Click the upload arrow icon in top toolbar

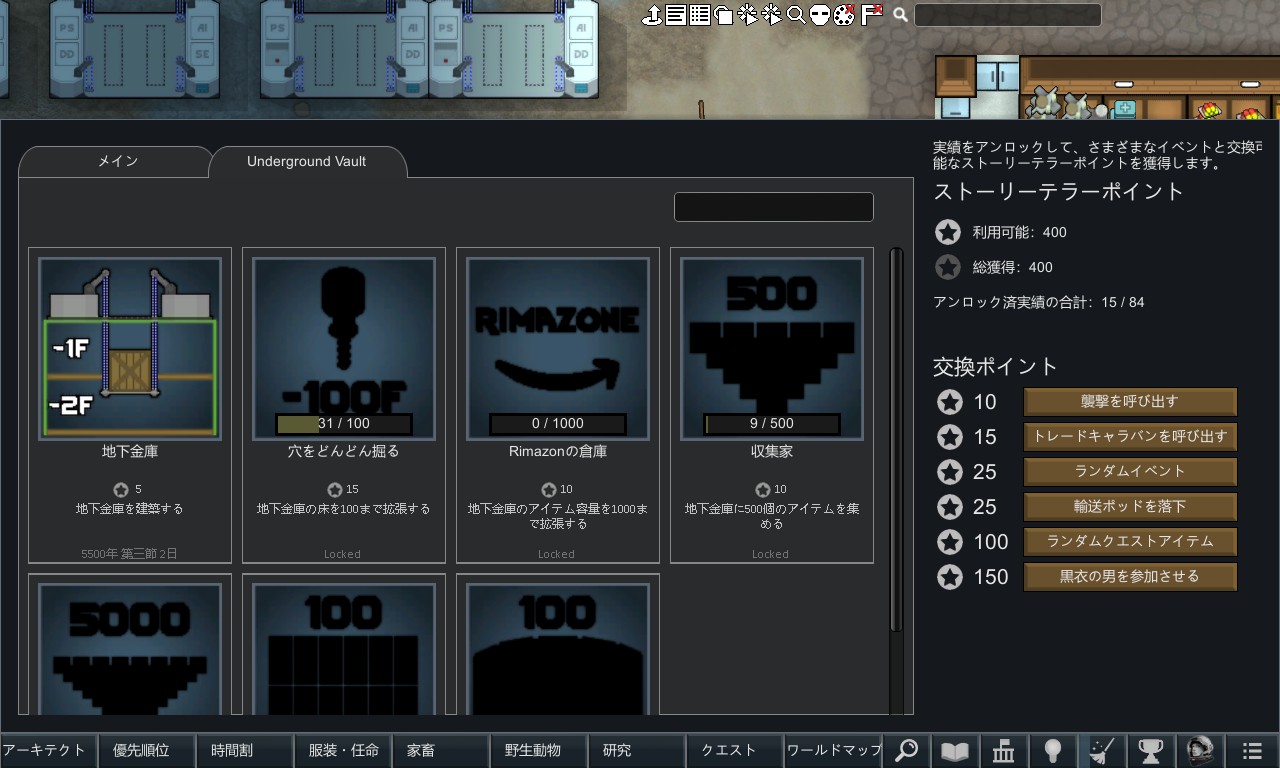[x=652, y=15]
